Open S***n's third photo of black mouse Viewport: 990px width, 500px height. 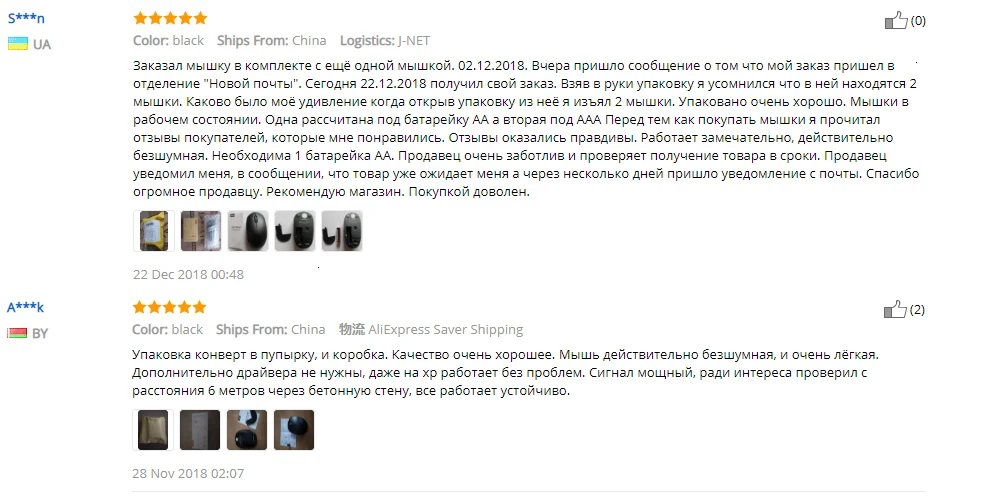(248, 231)
